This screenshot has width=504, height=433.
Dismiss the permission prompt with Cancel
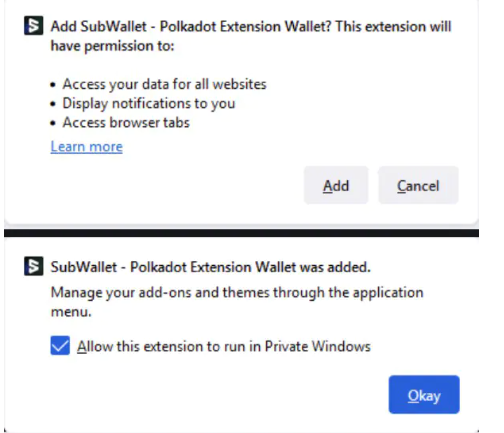click(x=418, y=185)
